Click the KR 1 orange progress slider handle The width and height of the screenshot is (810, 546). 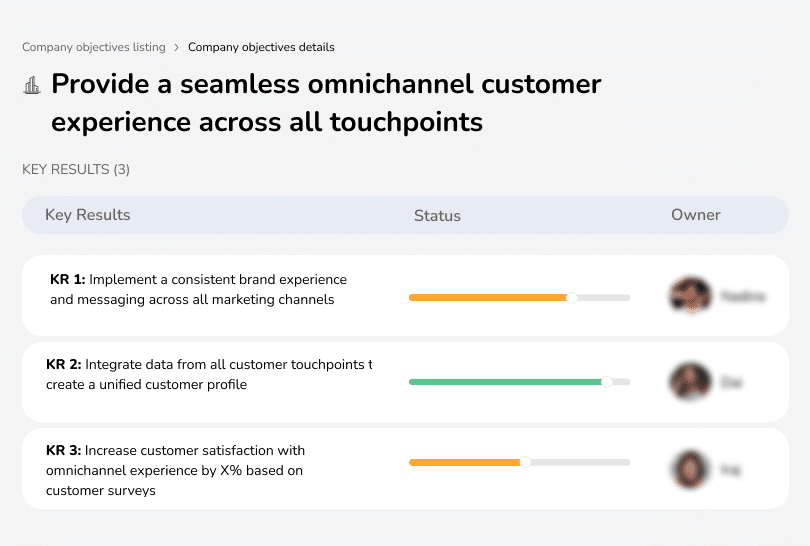(x=572, y=297)
